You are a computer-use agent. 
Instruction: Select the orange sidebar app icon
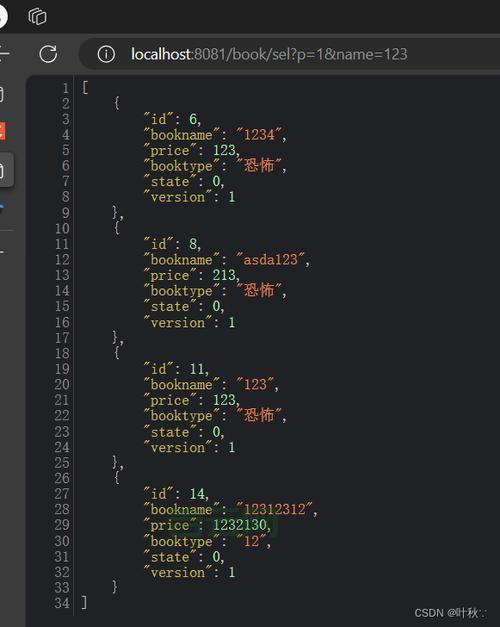2,131
